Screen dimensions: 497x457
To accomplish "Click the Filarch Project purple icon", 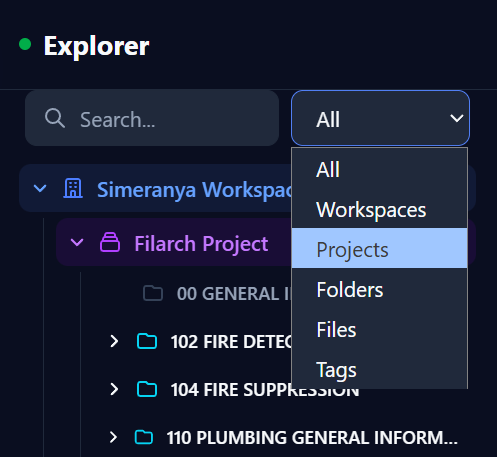I will 110,242.
